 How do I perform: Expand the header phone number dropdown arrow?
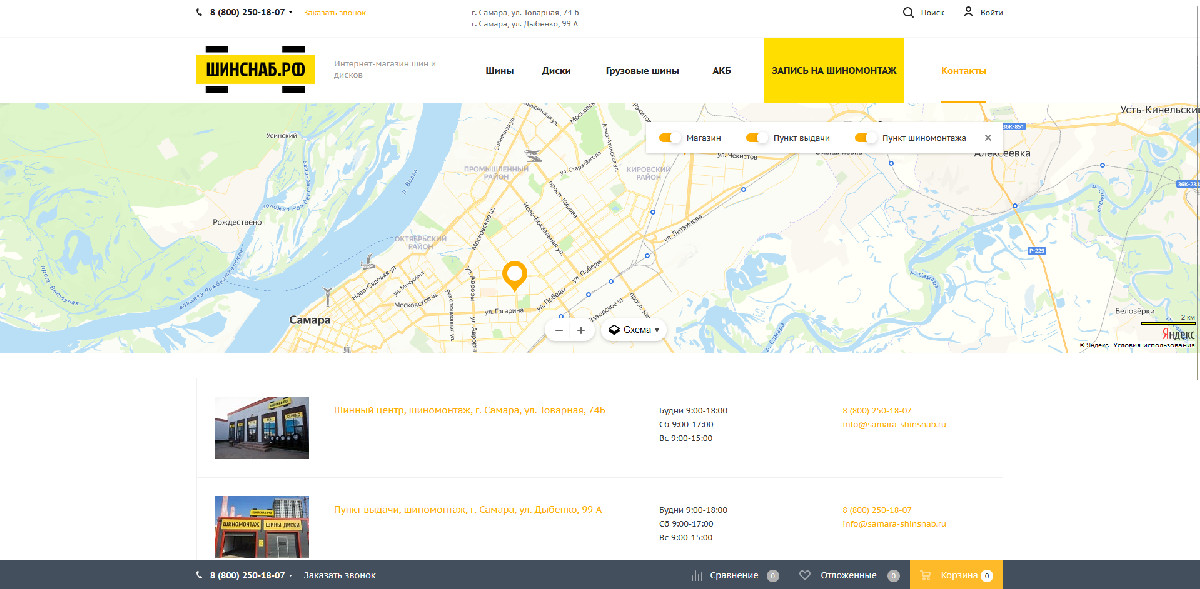tap(291, 13)
